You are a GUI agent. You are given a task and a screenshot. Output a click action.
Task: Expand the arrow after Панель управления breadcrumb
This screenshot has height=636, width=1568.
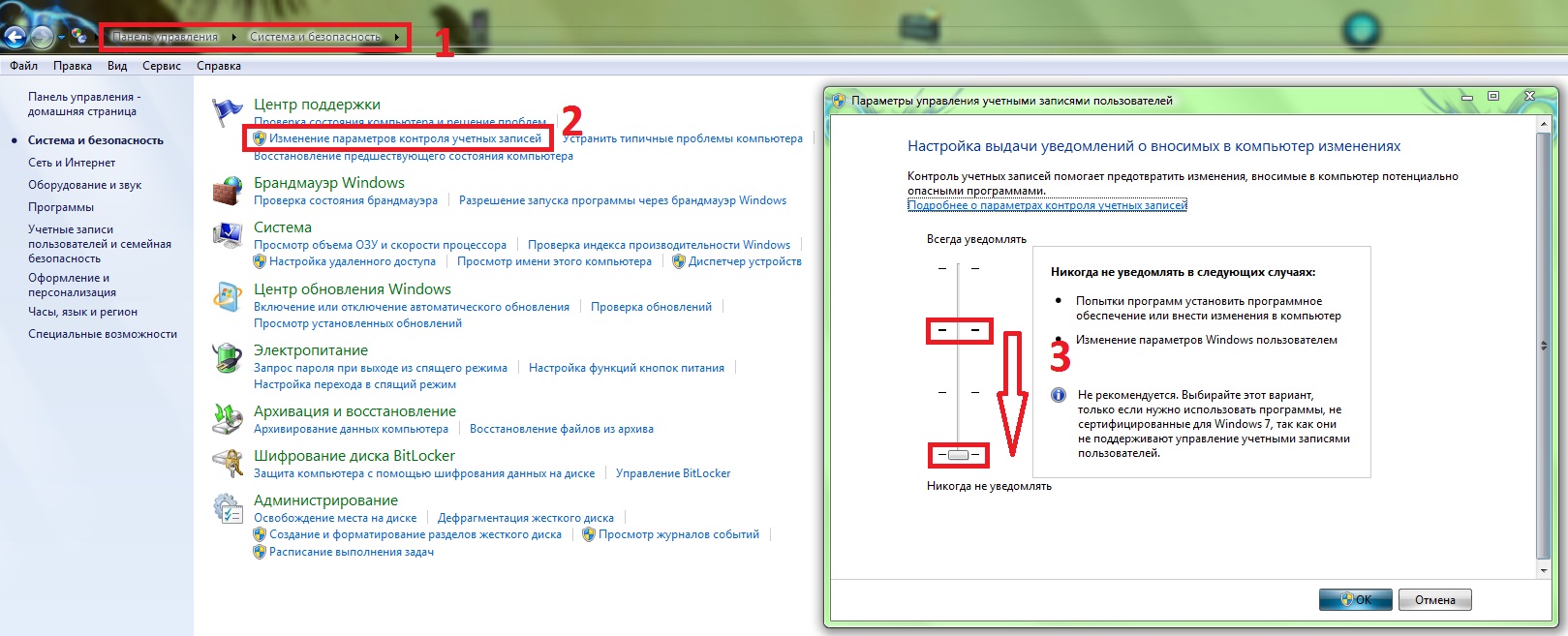tap(233, 38)
